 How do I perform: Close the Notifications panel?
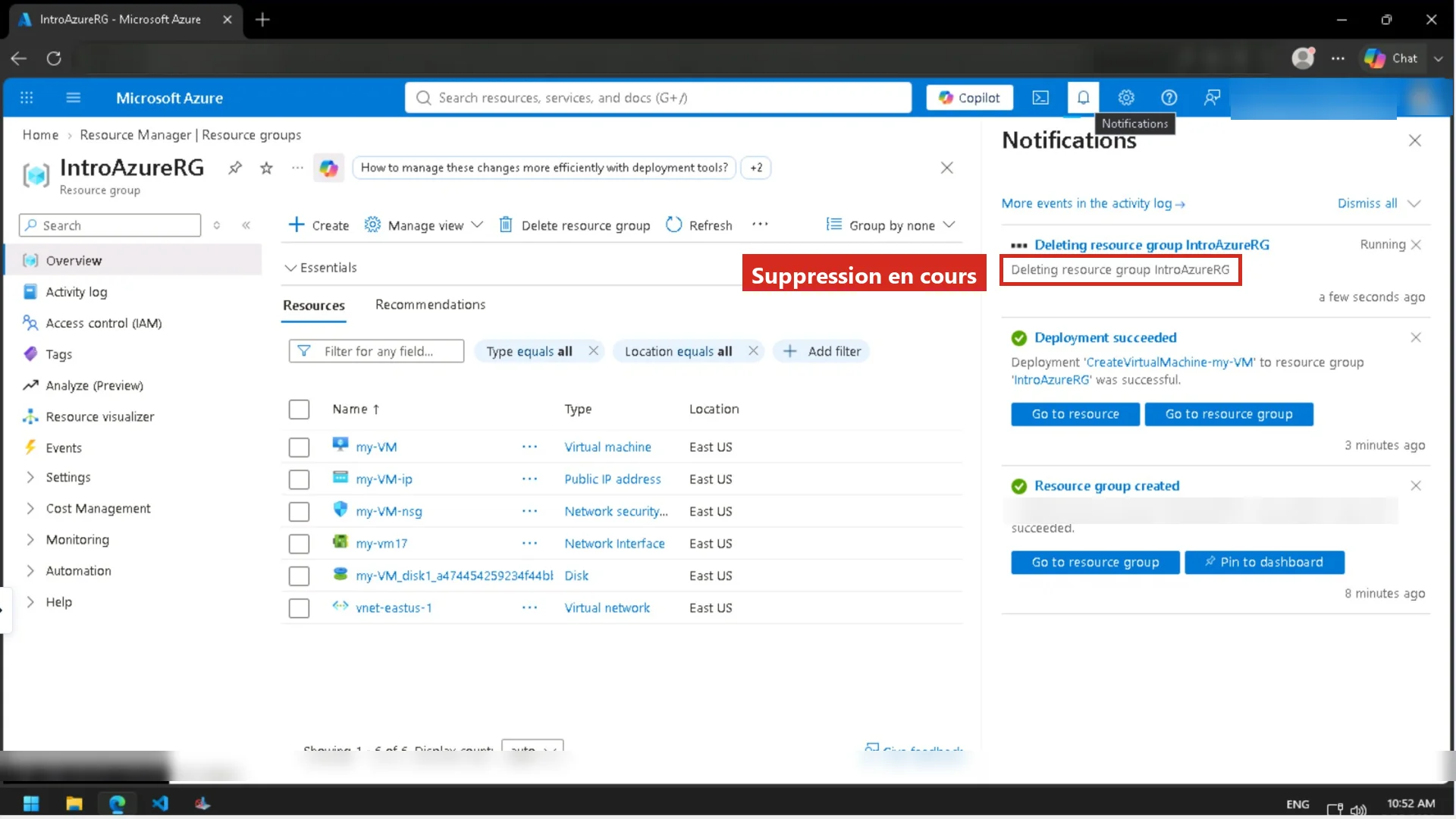(1415, 140)
